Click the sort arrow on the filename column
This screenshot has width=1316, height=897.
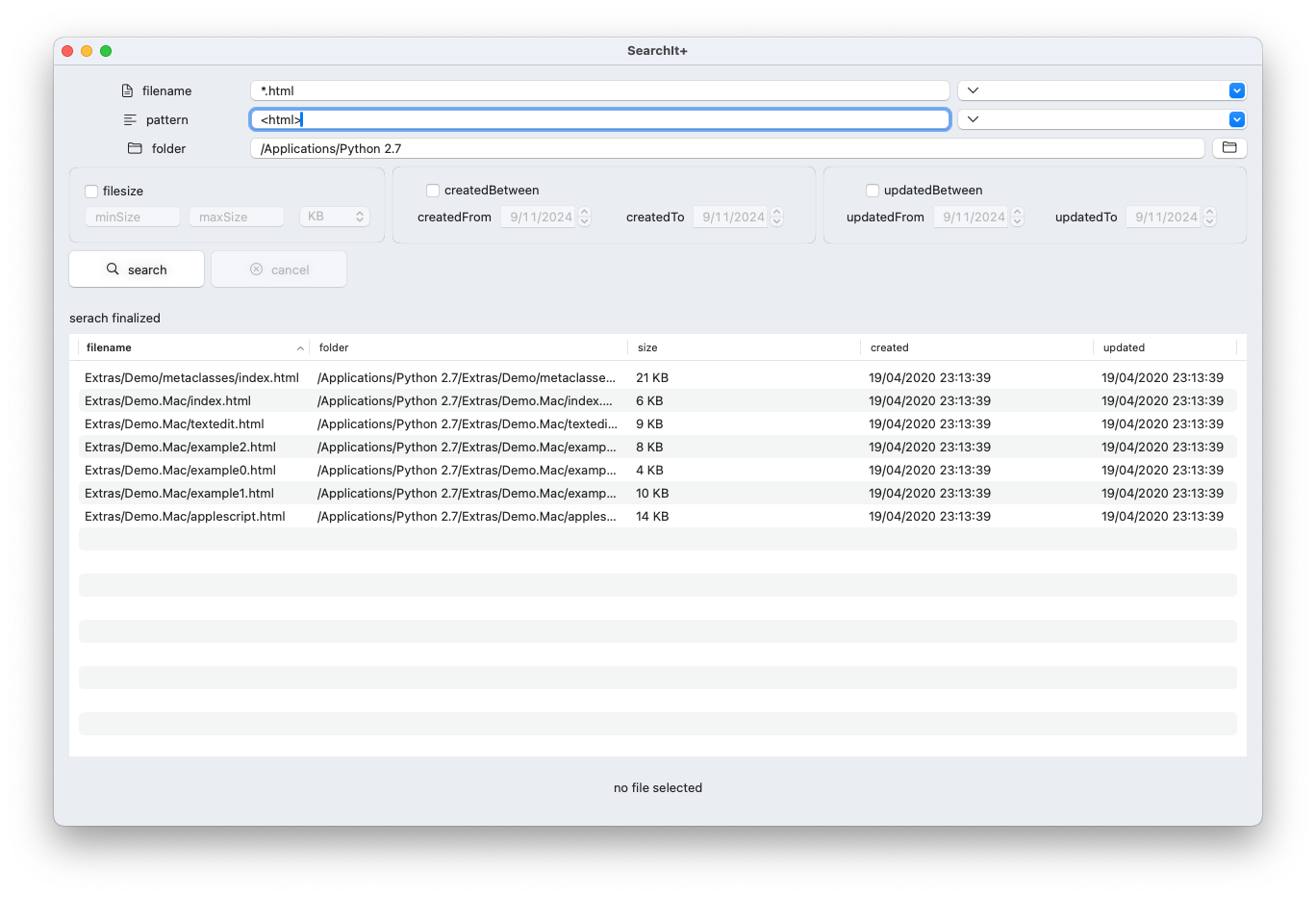coord(299,346)
